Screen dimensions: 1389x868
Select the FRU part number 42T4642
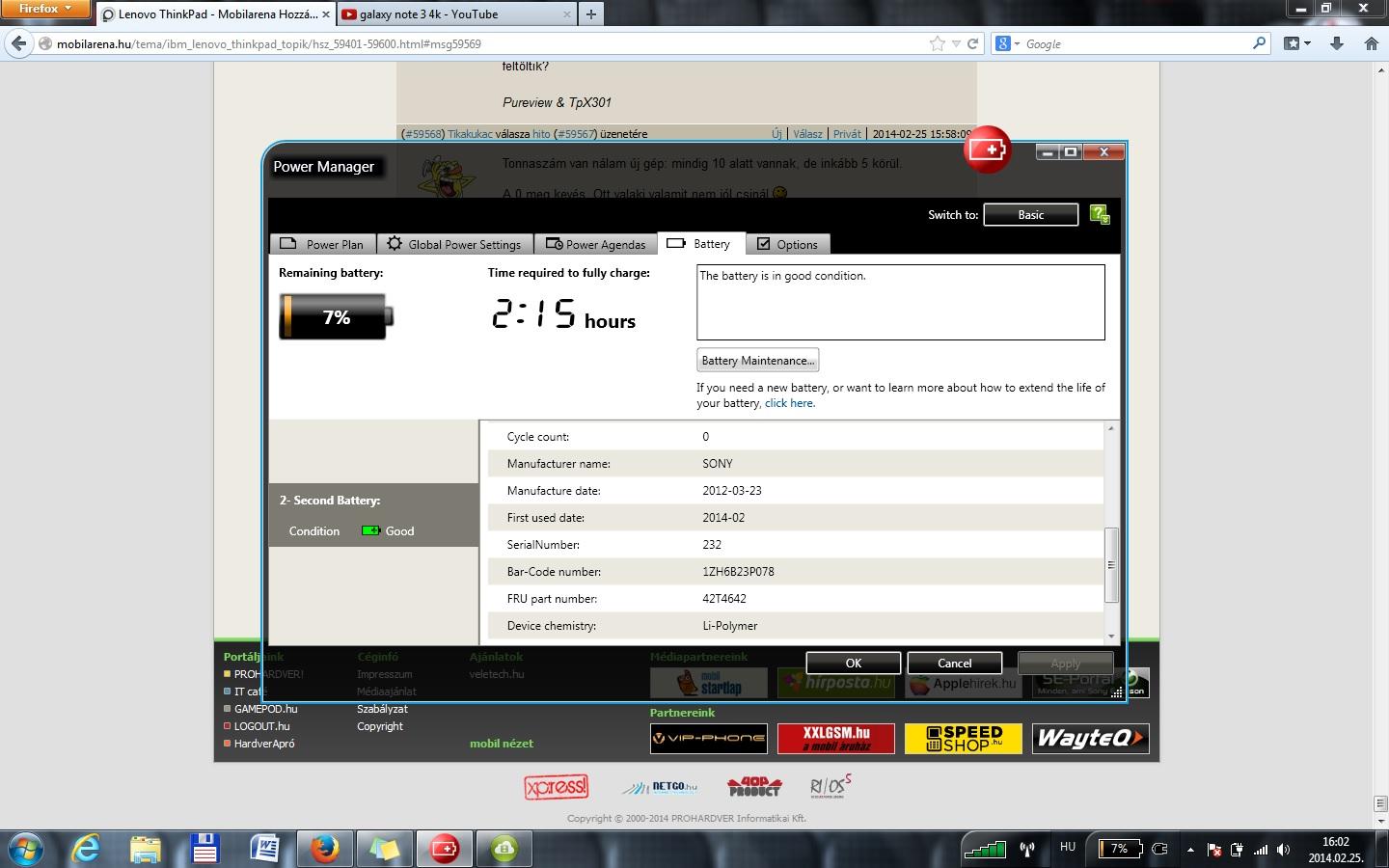pyautogui.click(x=724, y=598)
